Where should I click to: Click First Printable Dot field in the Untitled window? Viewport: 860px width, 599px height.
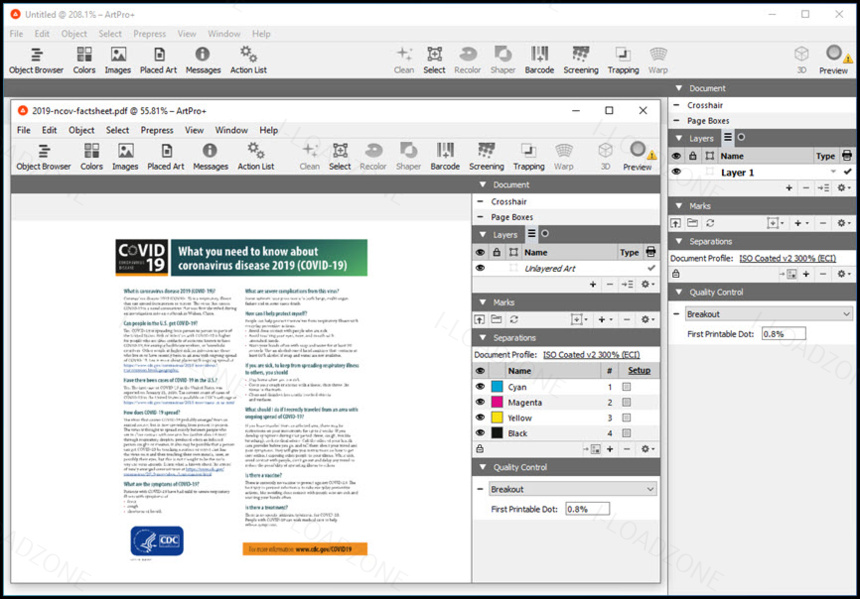(784, 334)
